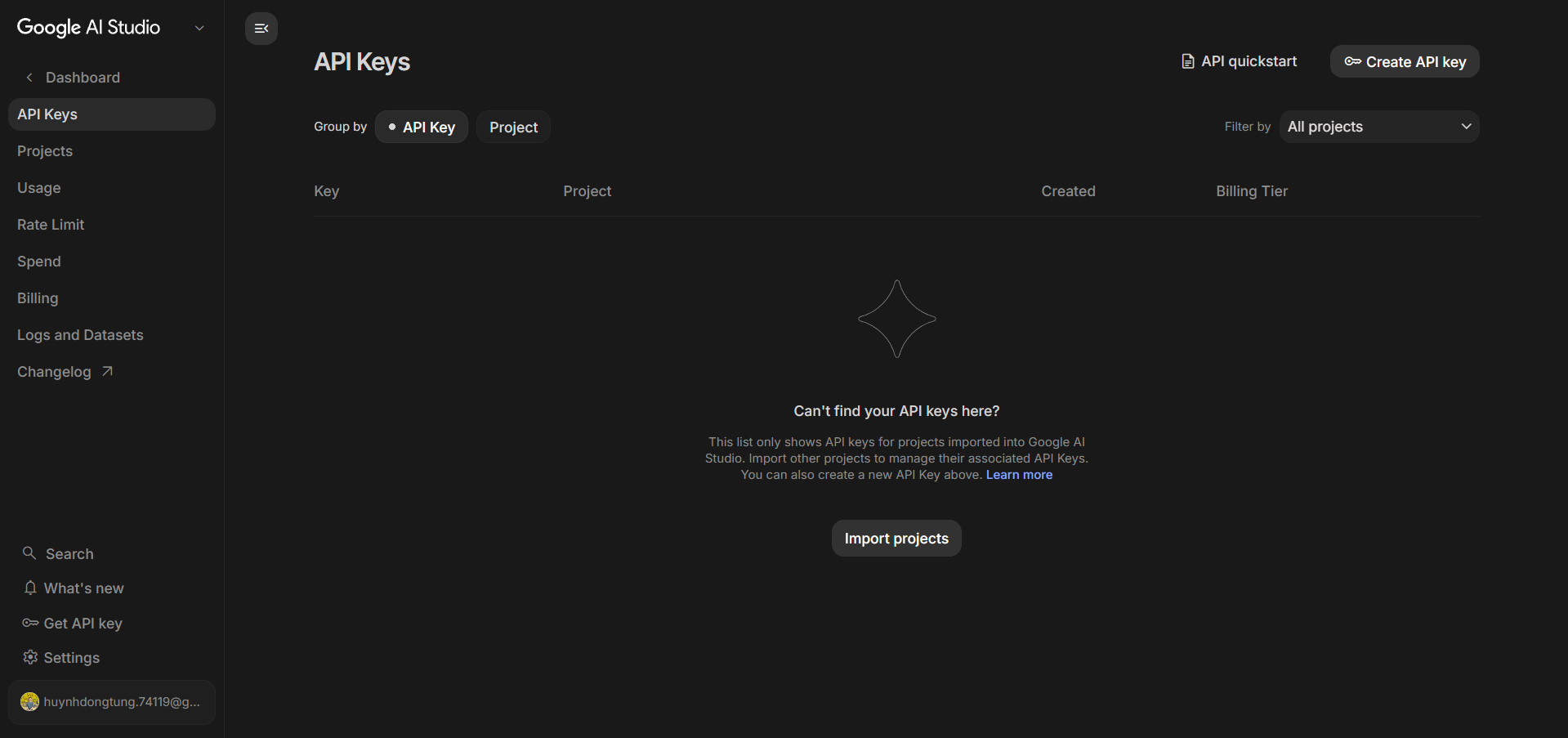Open the API quickstart link
Screen dimensions: 1568x738
click(x=1240, y=61)
